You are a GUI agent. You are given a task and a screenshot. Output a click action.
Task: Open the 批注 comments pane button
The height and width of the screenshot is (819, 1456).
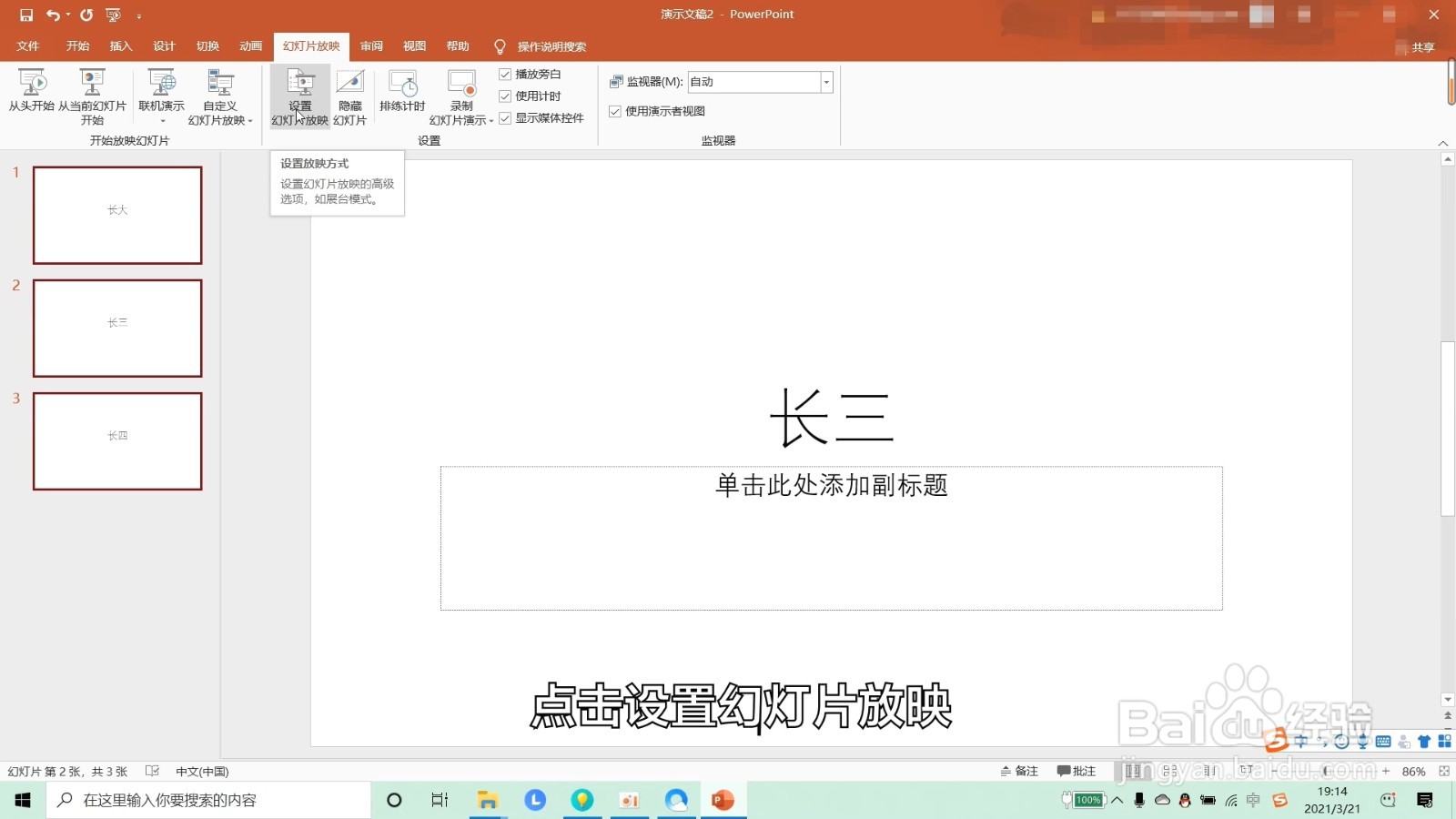[1077, 771]
